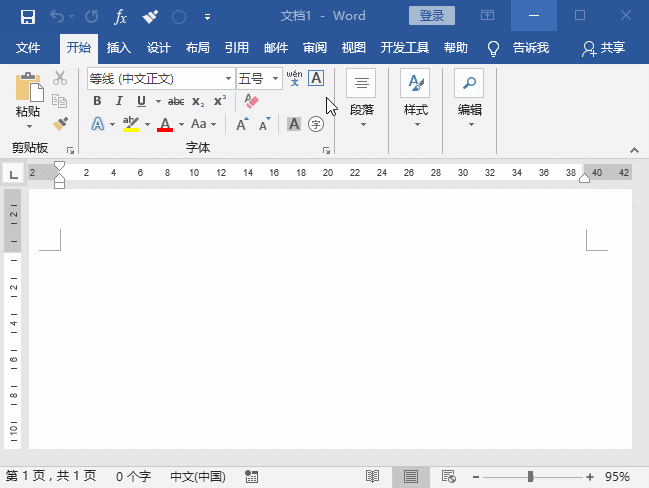649x488 pixels.
Task: Click the Save icon in title bar
Action: coord(27,16)
